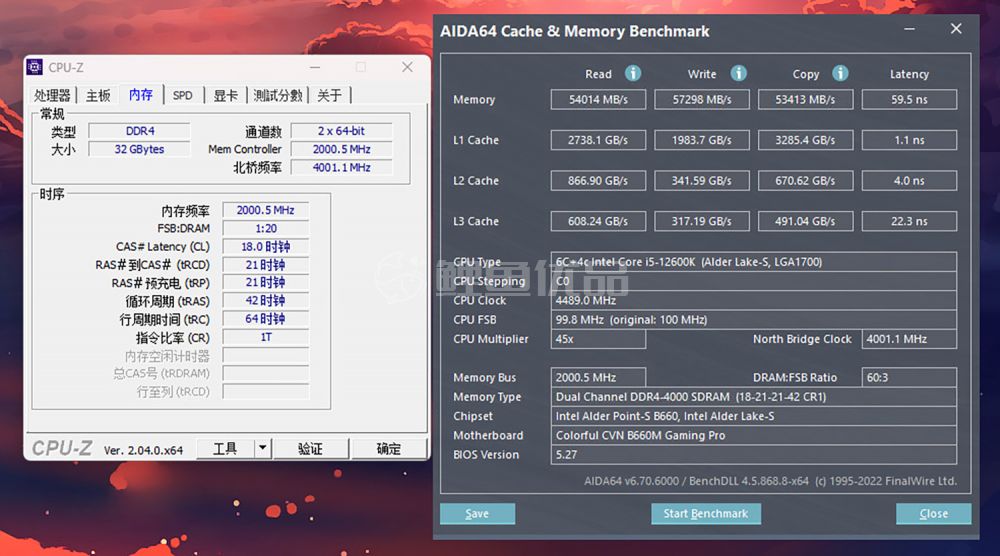The height and width of the screenshot is (556, 1000).
Task: Minimize the CPU-Z window
Action: click(315, 67)
